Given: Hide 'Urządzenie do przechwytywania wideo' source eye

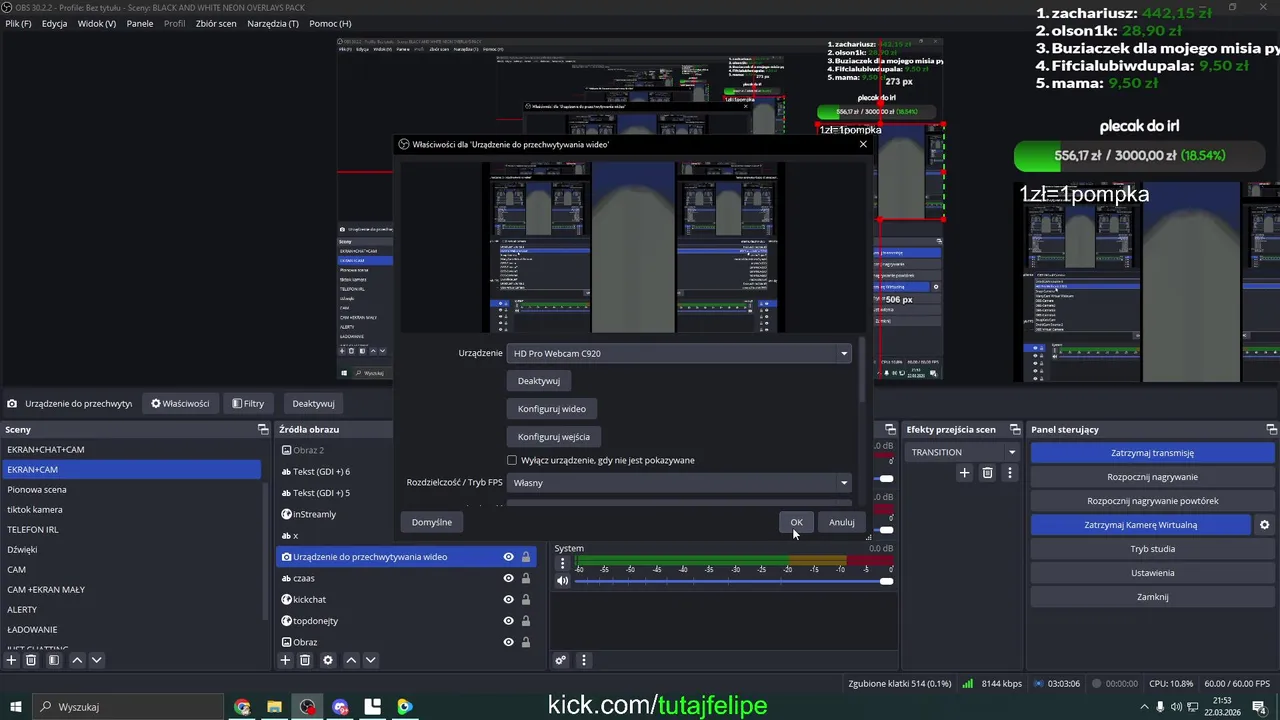Looking at the screenshot, I should (508, 557).
